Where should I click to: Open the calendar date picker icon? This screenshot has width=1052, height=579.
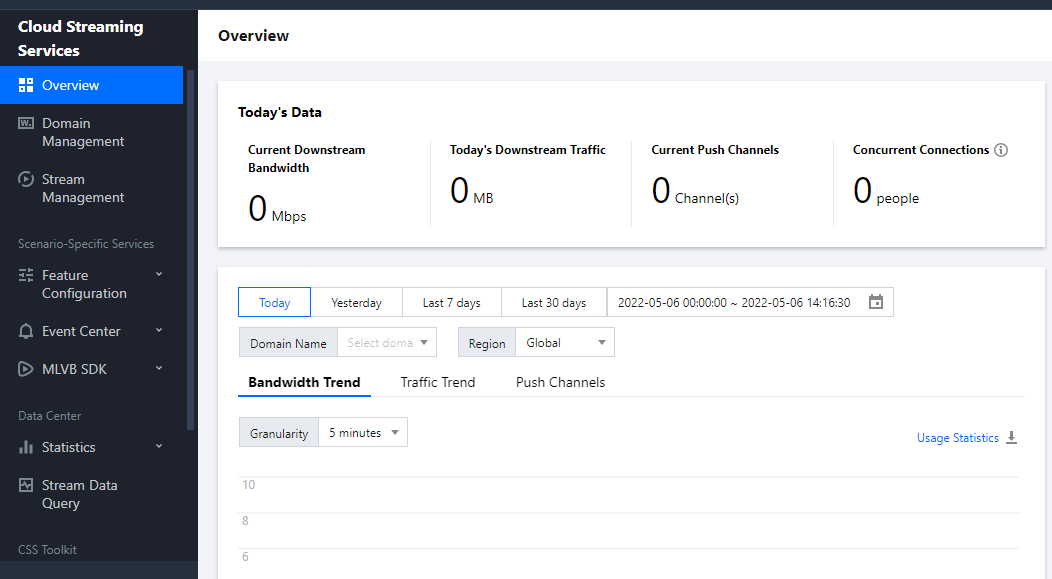pyautogui.click(x=876, y=302)
